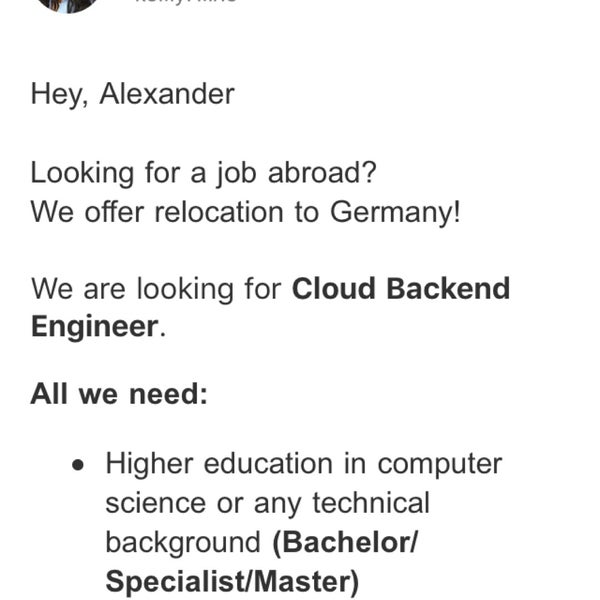Image resolution: width=600 pixels, height=600 pixels.
Task: Click the word 'computer' in the requirement
Action: point(440,466)
